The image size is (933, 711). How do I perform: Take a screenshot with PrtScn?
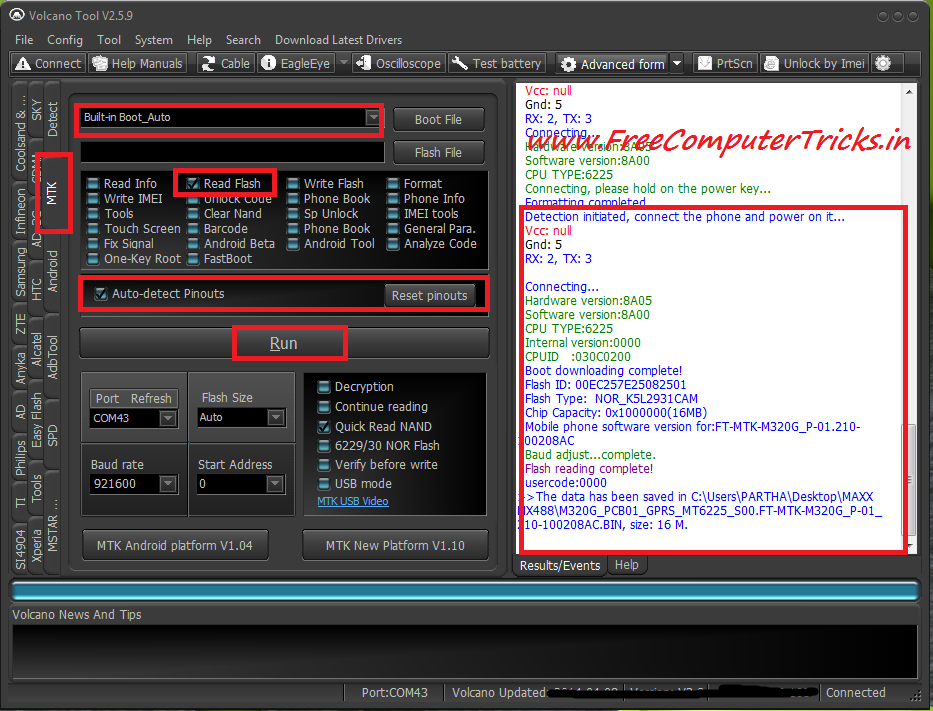pyautogui.click(x=725, y=63)
